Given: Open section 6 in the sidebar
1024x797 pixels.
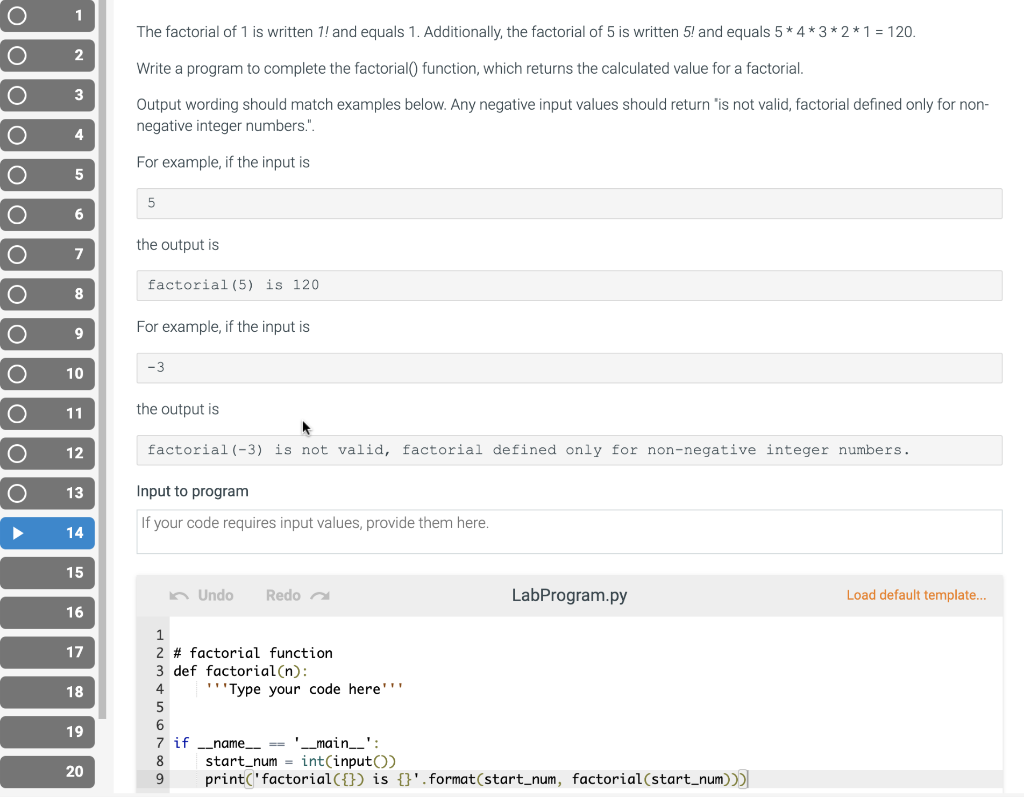Looking at the screenshot, I should click(x=47, y=215).
